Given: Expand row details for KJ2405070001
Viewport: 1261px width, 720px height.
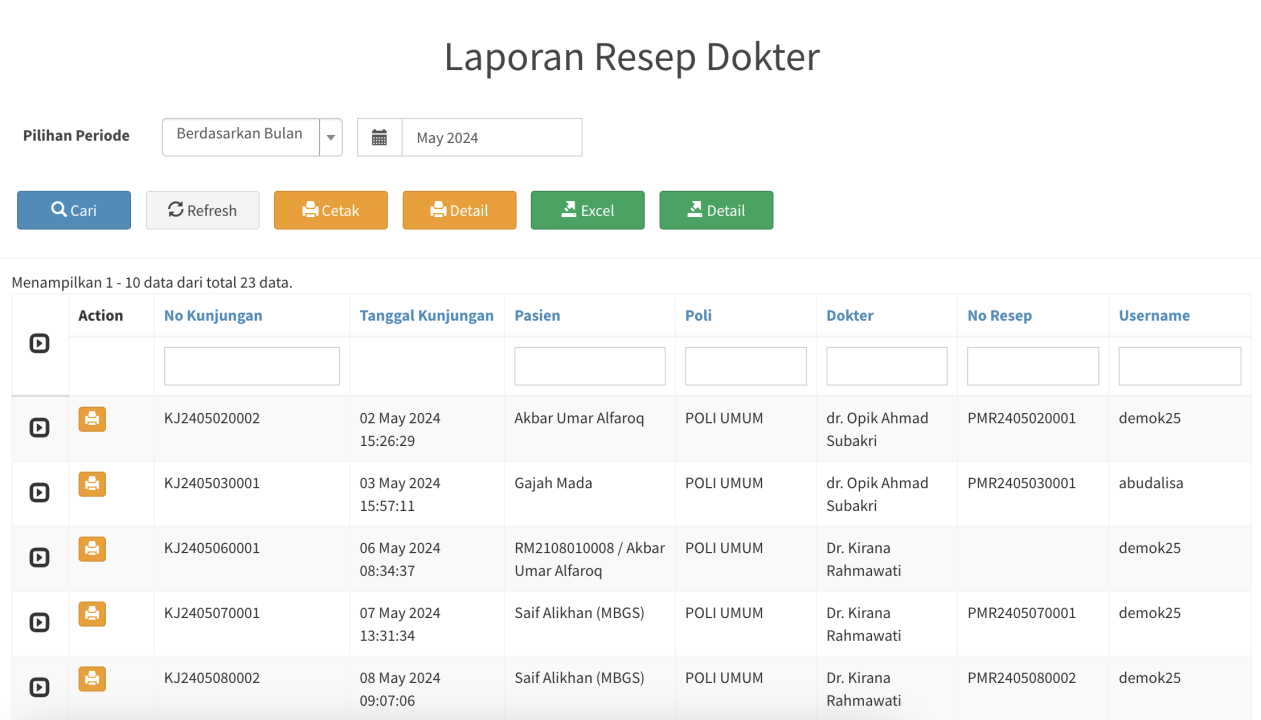Looking at the screenshot, I should [x=39, y=623].
